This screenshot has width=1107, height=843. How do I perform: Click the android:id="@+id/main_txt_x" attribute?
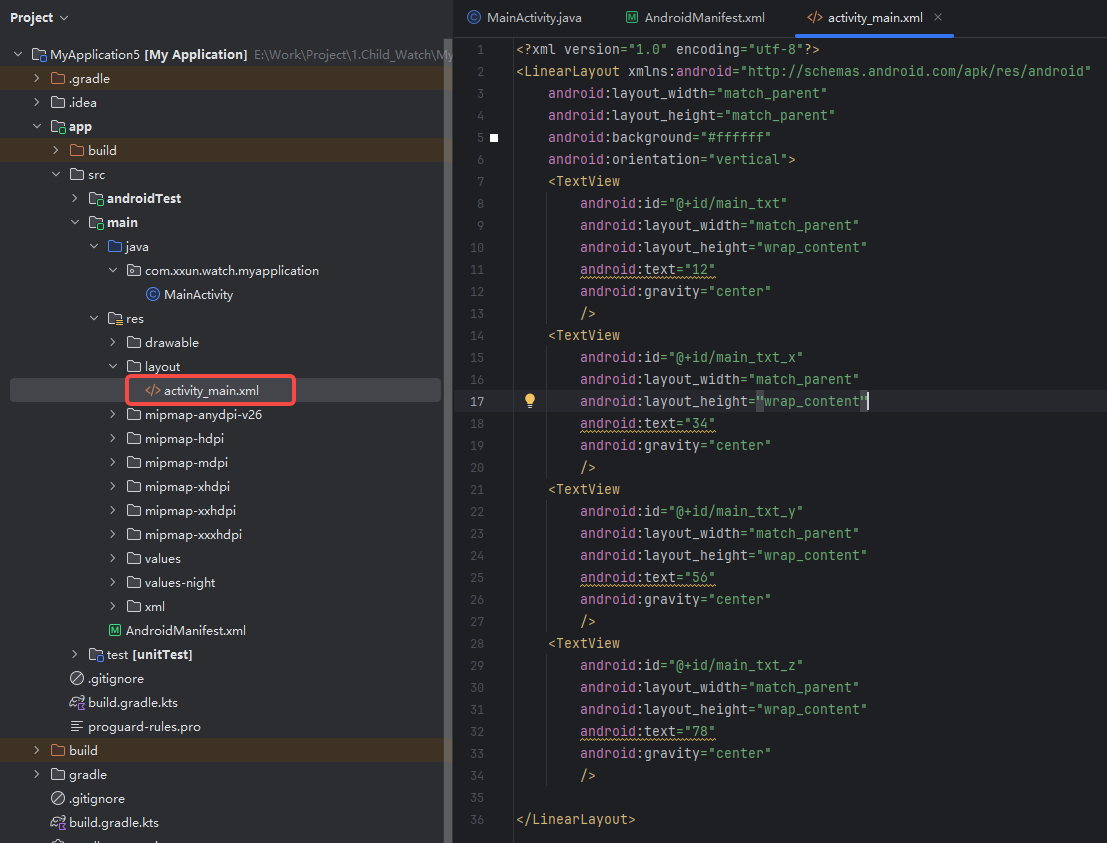click(691, 357)
